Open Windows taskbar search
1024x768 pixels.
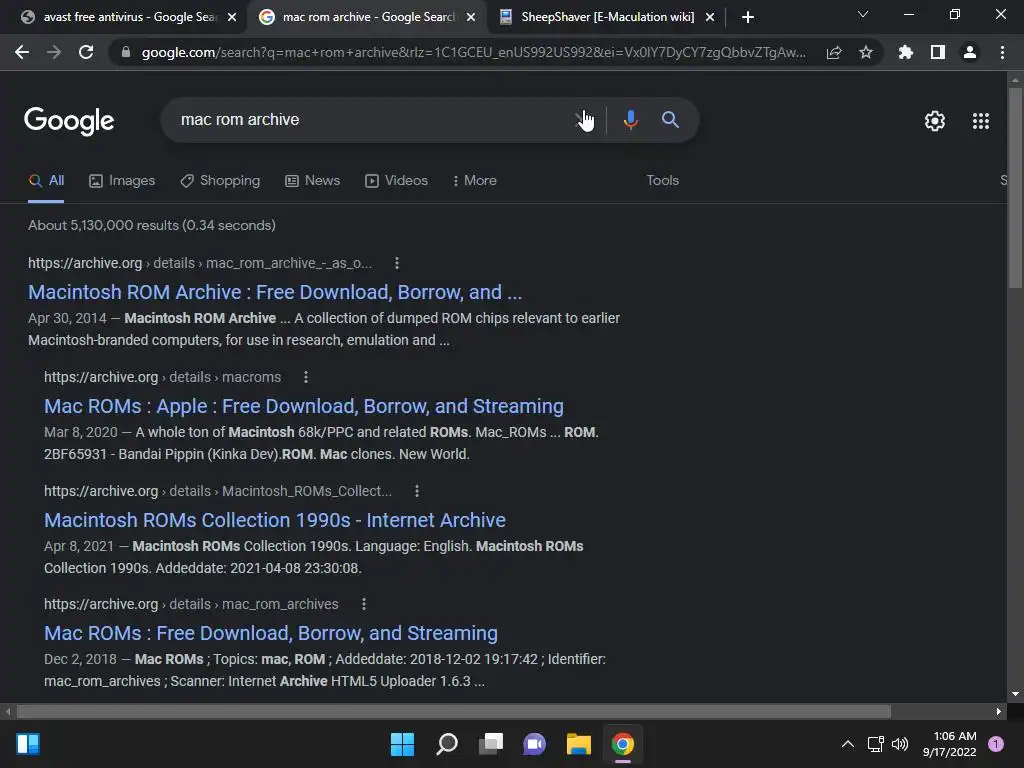[x=447, y=744]
